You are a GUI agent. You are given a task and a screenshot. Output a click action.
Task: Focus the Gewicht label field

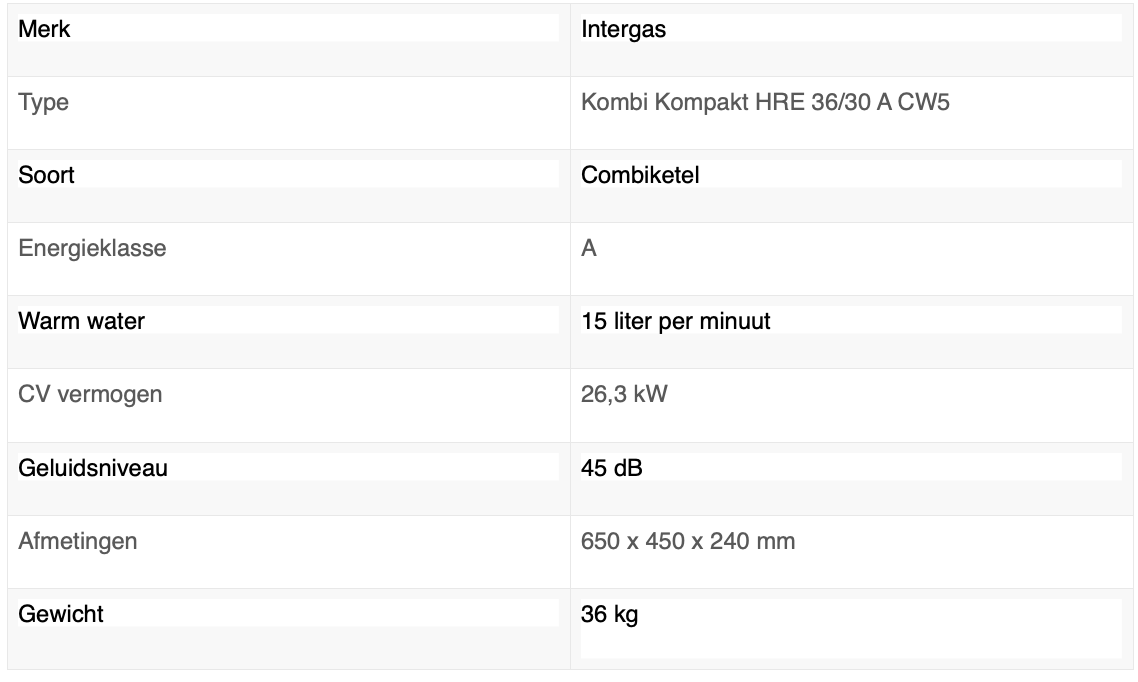tap(288, 614)
